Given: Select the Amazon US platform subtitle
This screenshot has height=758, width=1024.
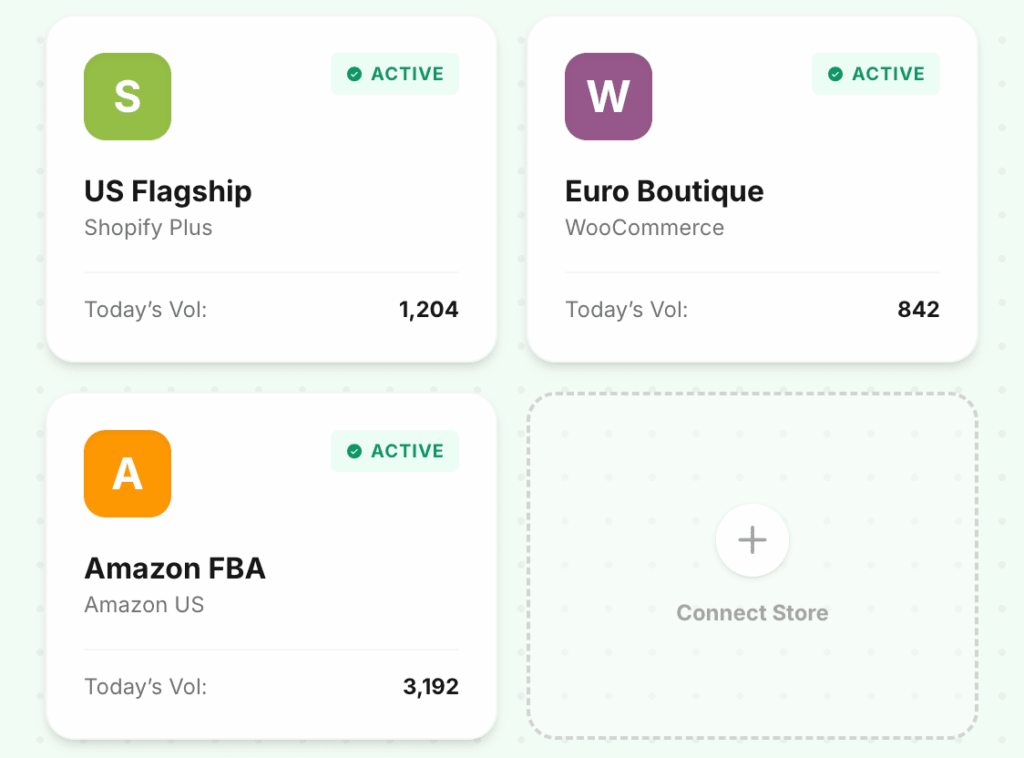Looking at the screenshot, I should (144, 605).
